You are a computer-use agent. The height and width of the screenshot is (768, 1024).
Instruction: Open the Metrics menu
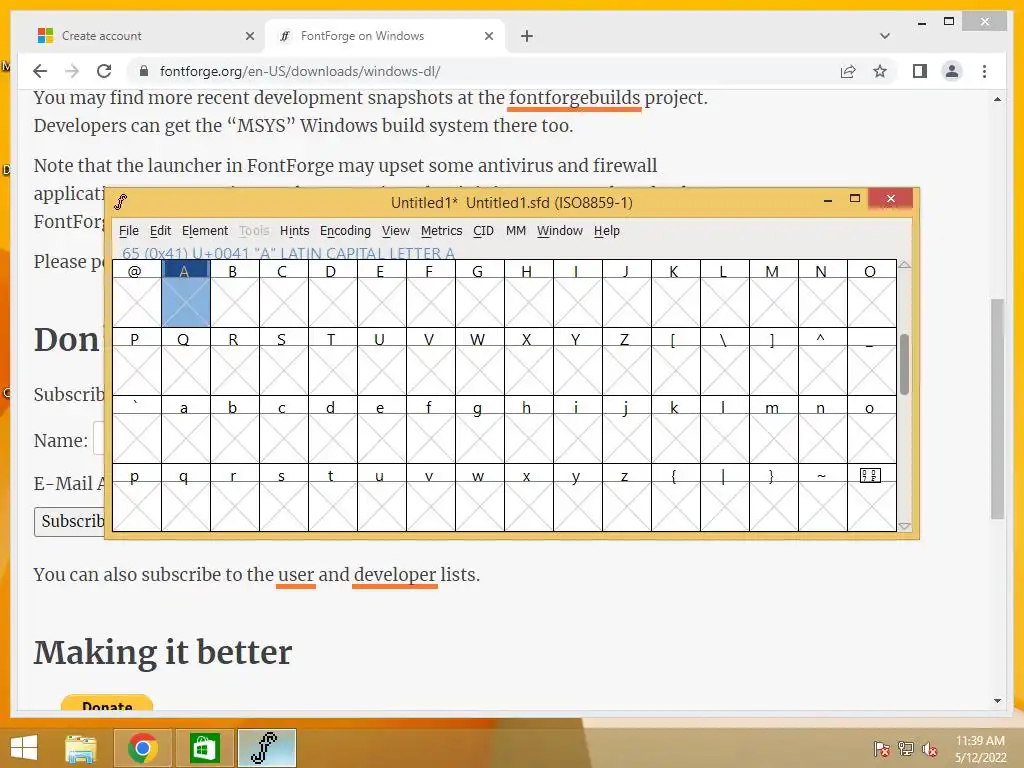tap(441, 231)
